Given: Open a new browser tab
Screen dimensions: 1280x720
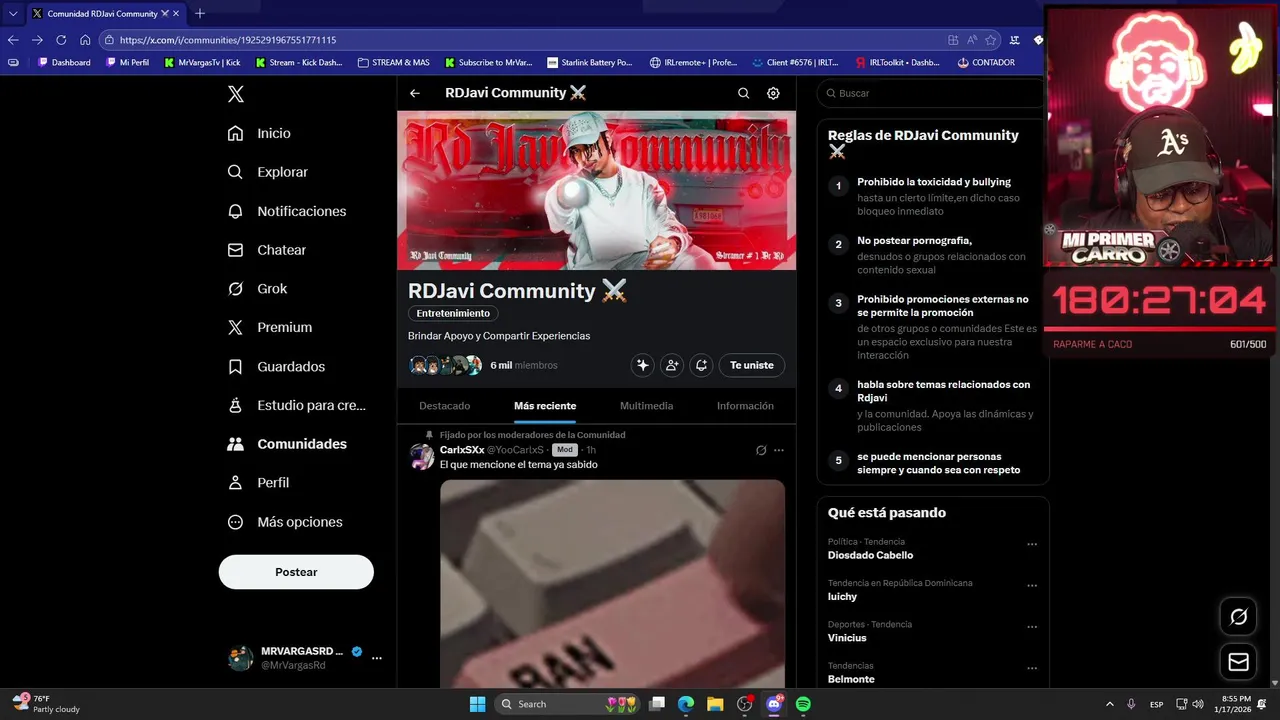Looking at the screenshot, I should coord(200,13).
